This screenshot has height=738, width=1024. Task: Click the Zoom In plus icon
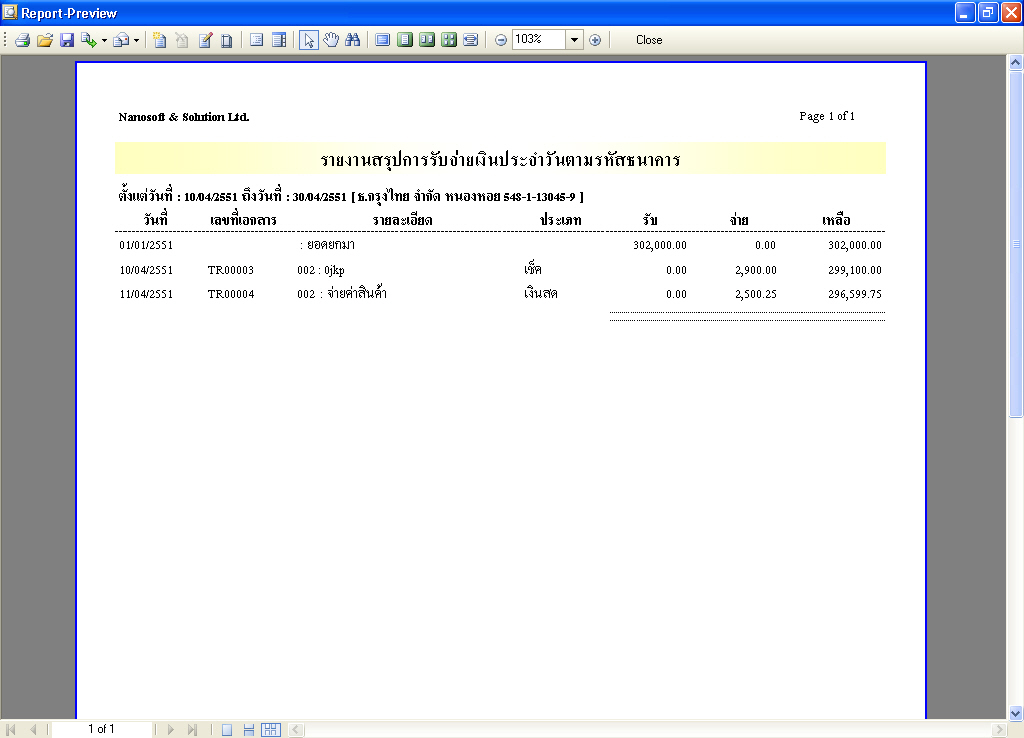tap(595, 40)
